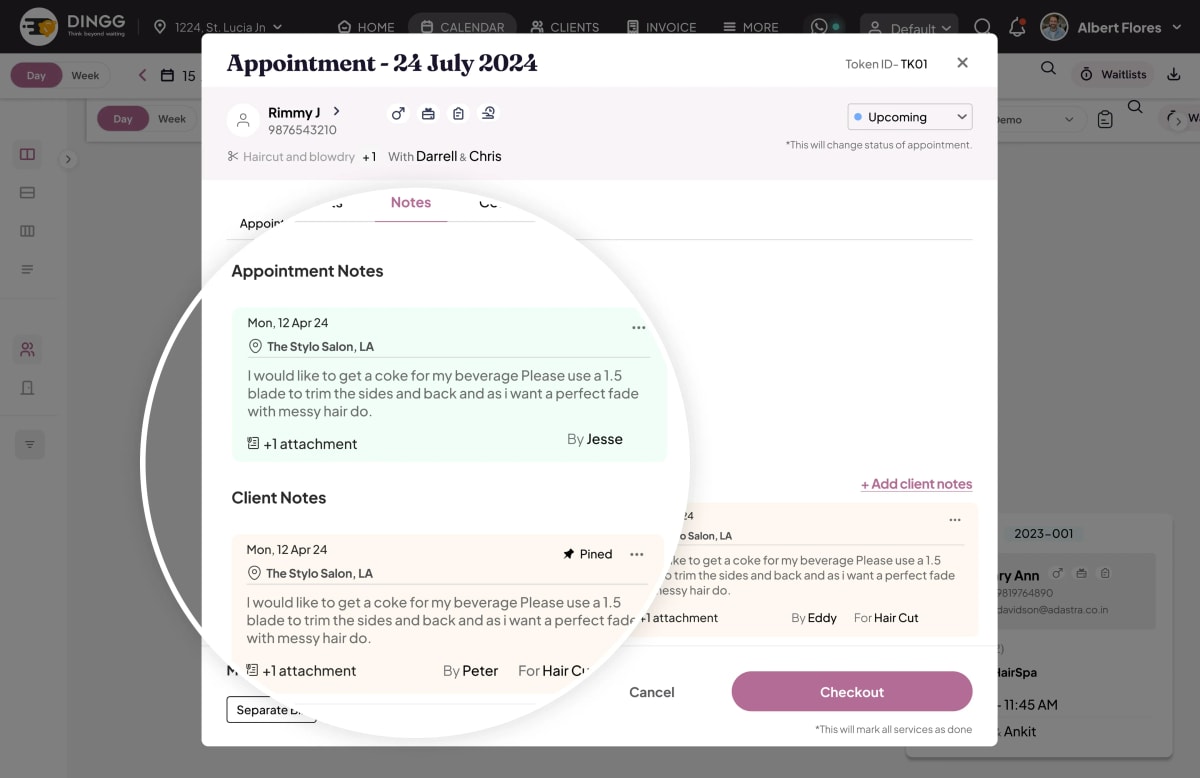Toggle the Pined marker on client note
The width and height of the screenshot is (1200, 778).
coord(588,554)
